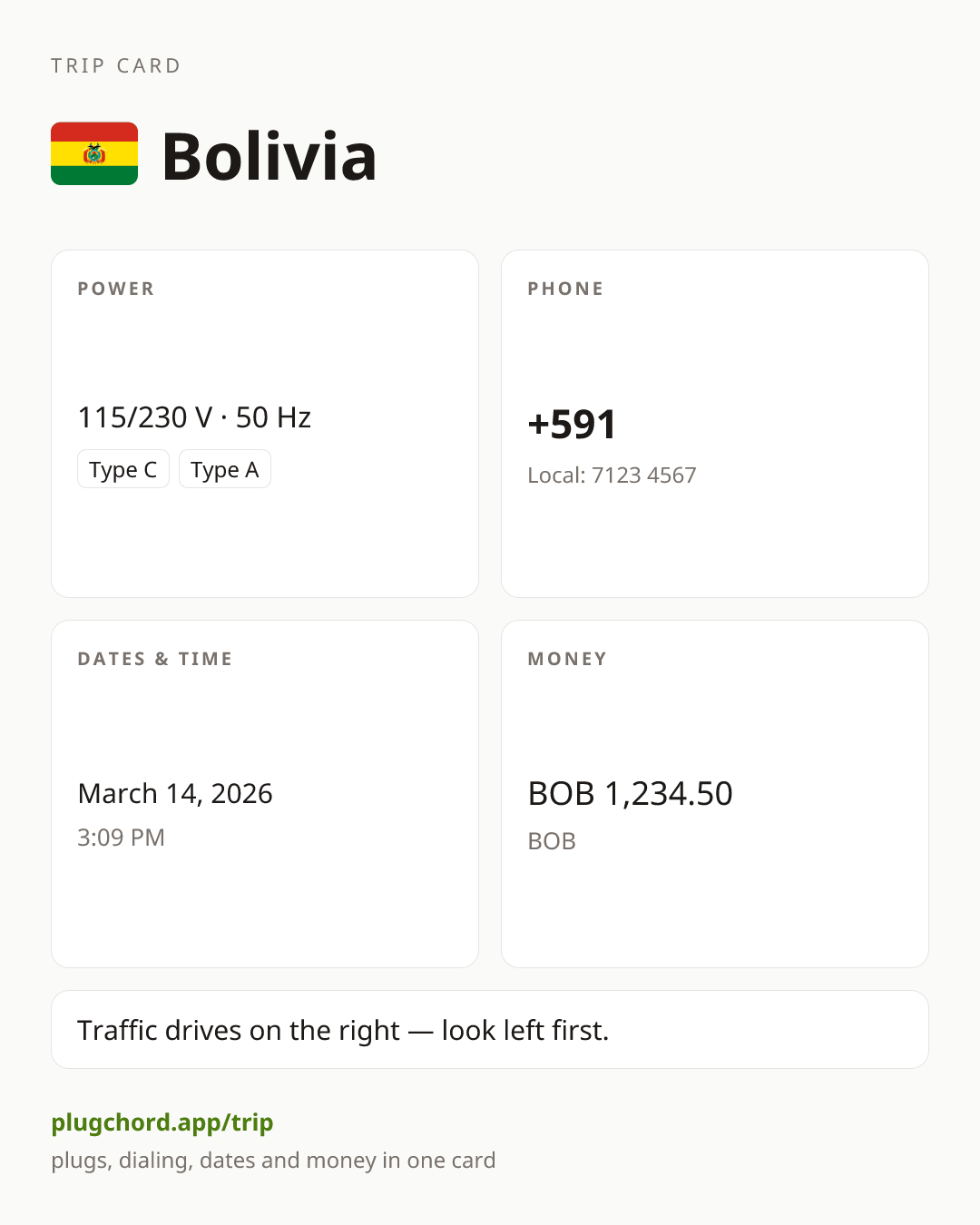Viewport: 980px width, 1225px height.
Task: Click the TRIP CARD label
Action: (x=116, y=65)
